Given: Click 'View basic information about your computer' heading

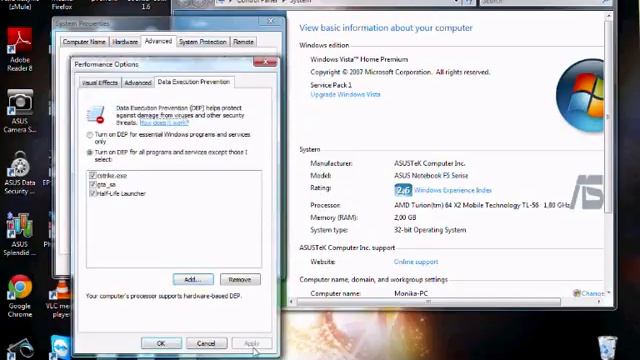Looking at the screenshot, I should [x=386, y=28].
